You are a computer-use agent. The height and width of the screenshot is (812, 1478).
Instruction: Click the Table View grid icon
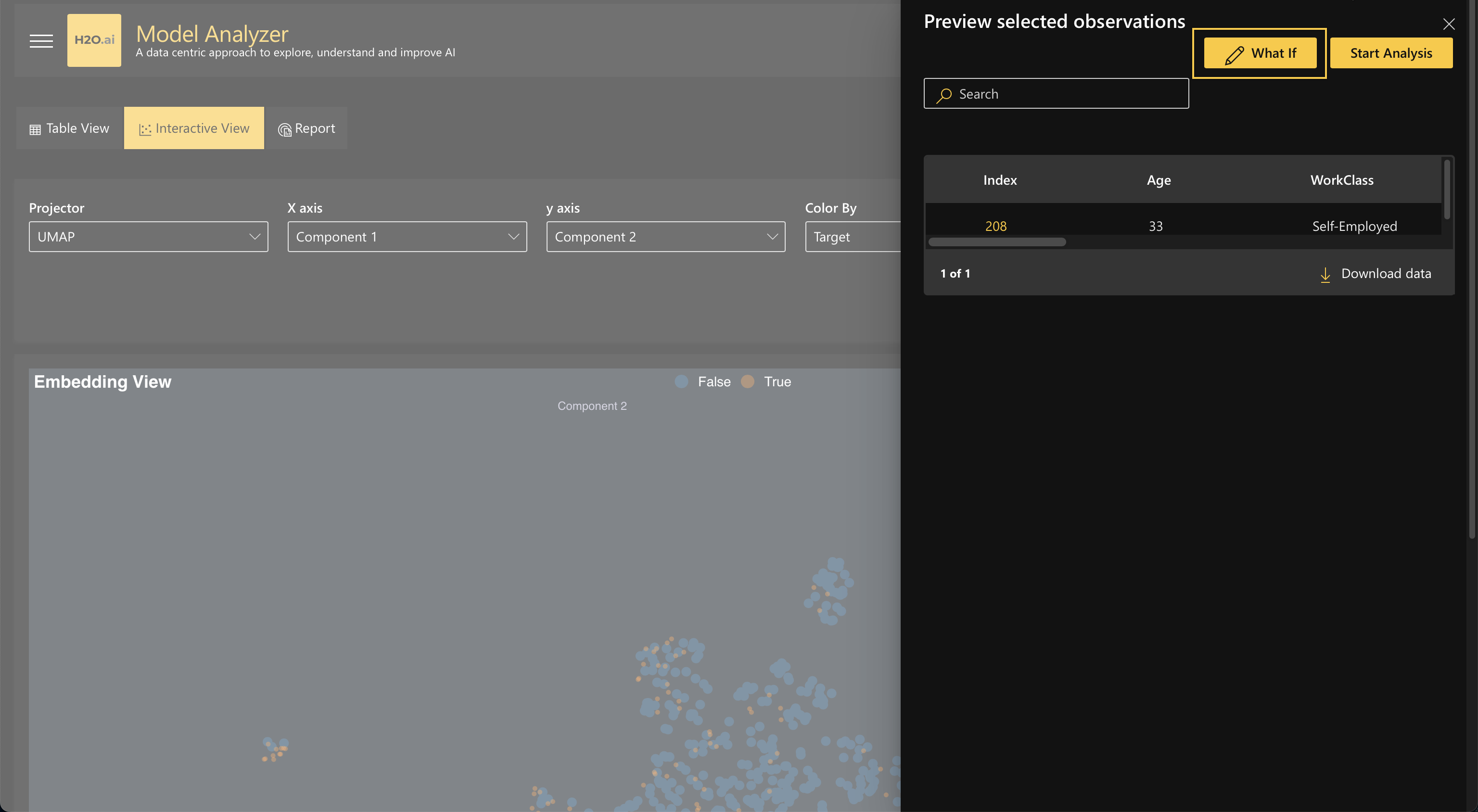pyautogui.click(x=35, y=129)
